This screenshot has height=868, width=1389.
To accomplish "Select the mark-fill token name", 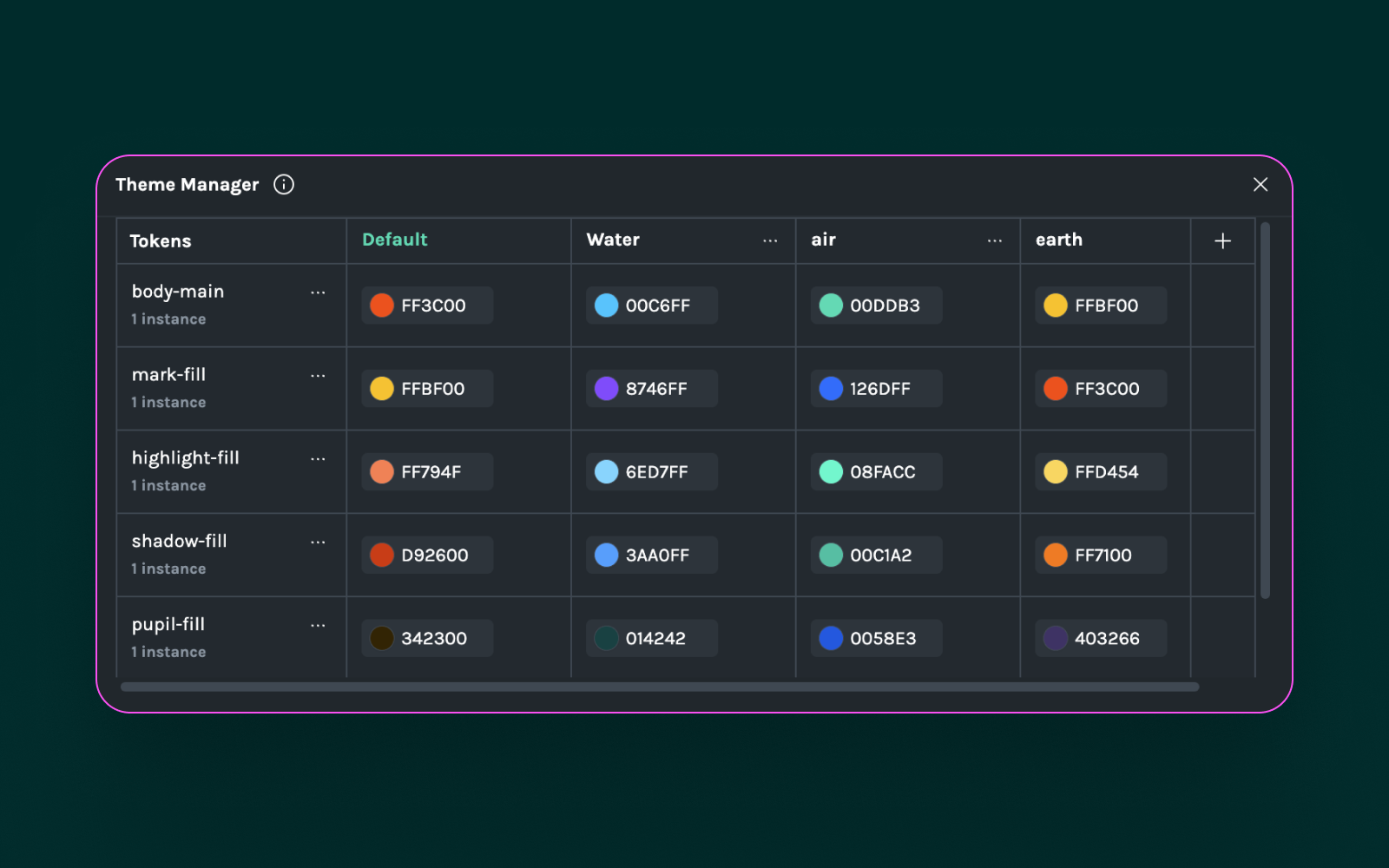I will pyautogui.click(x=168, y=375).
